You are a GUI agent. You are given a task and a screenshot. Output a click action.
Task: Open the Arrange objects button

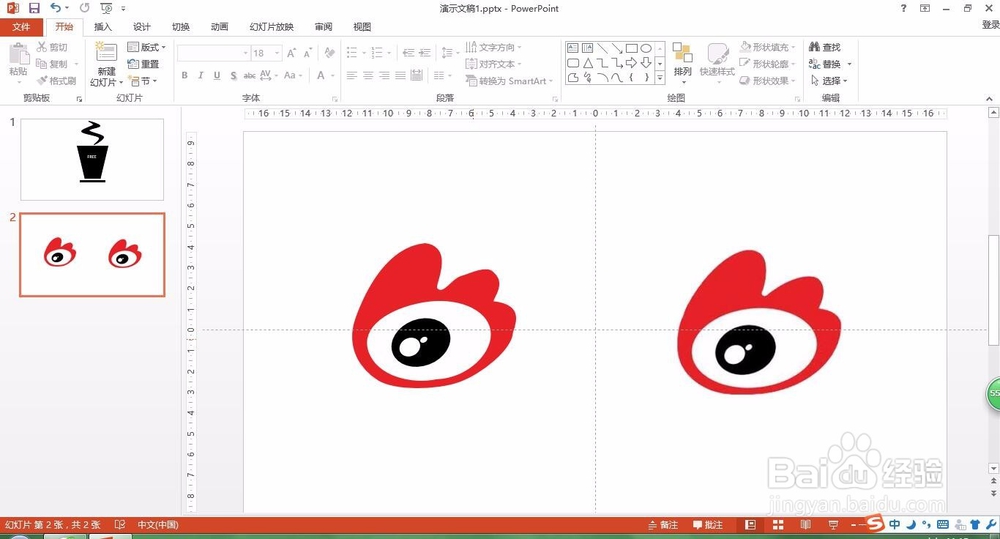tap(682, 61)
